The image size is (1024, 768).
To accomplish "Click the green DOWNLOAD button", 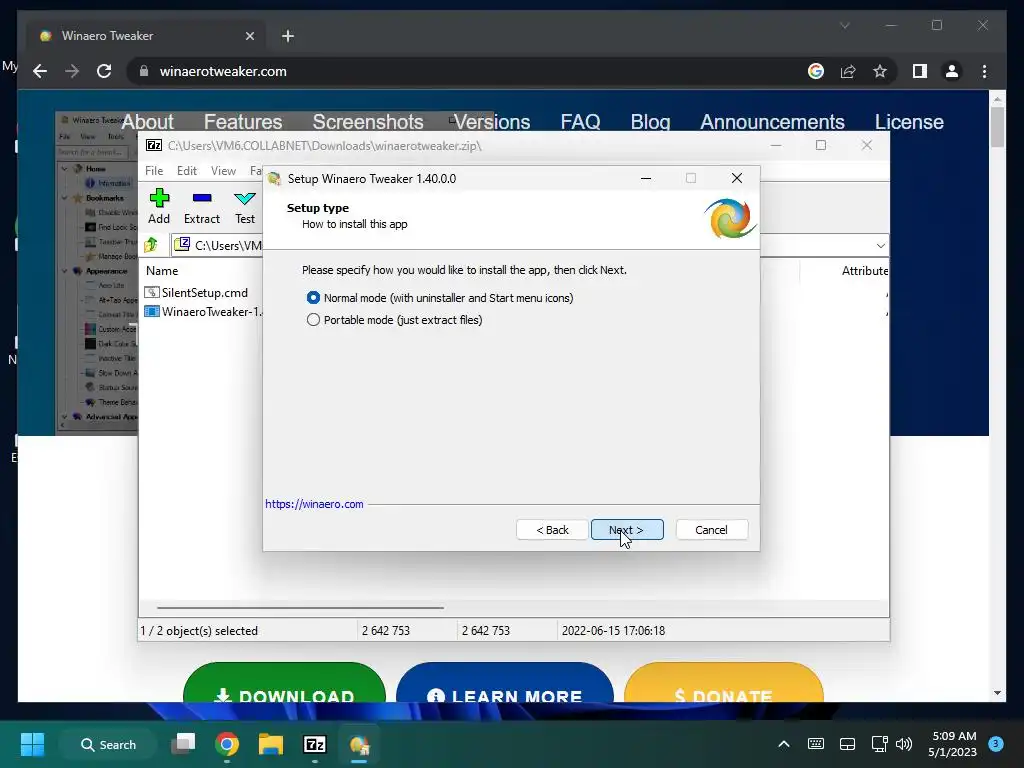I will (284, 684).
